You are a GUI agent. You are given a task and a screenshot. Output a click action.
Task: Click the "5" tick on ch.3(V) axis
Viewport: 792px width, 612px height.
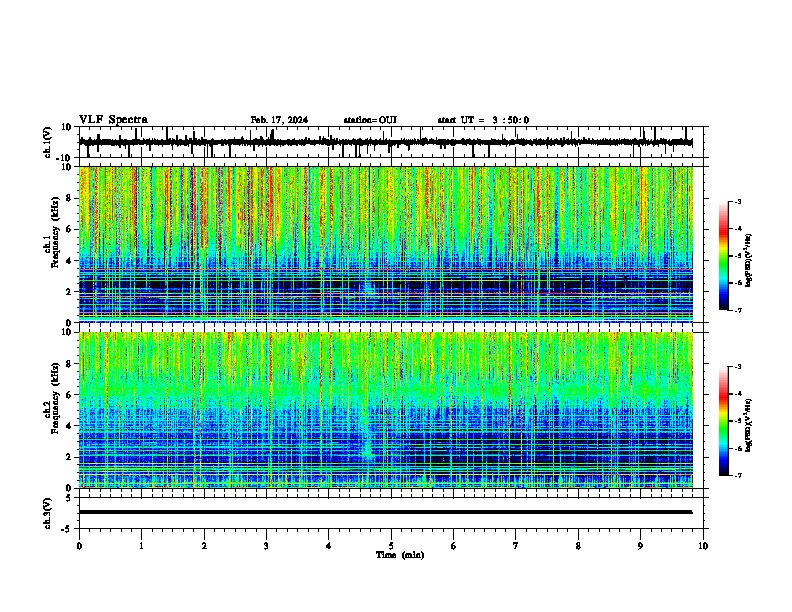tap(70, 497)
